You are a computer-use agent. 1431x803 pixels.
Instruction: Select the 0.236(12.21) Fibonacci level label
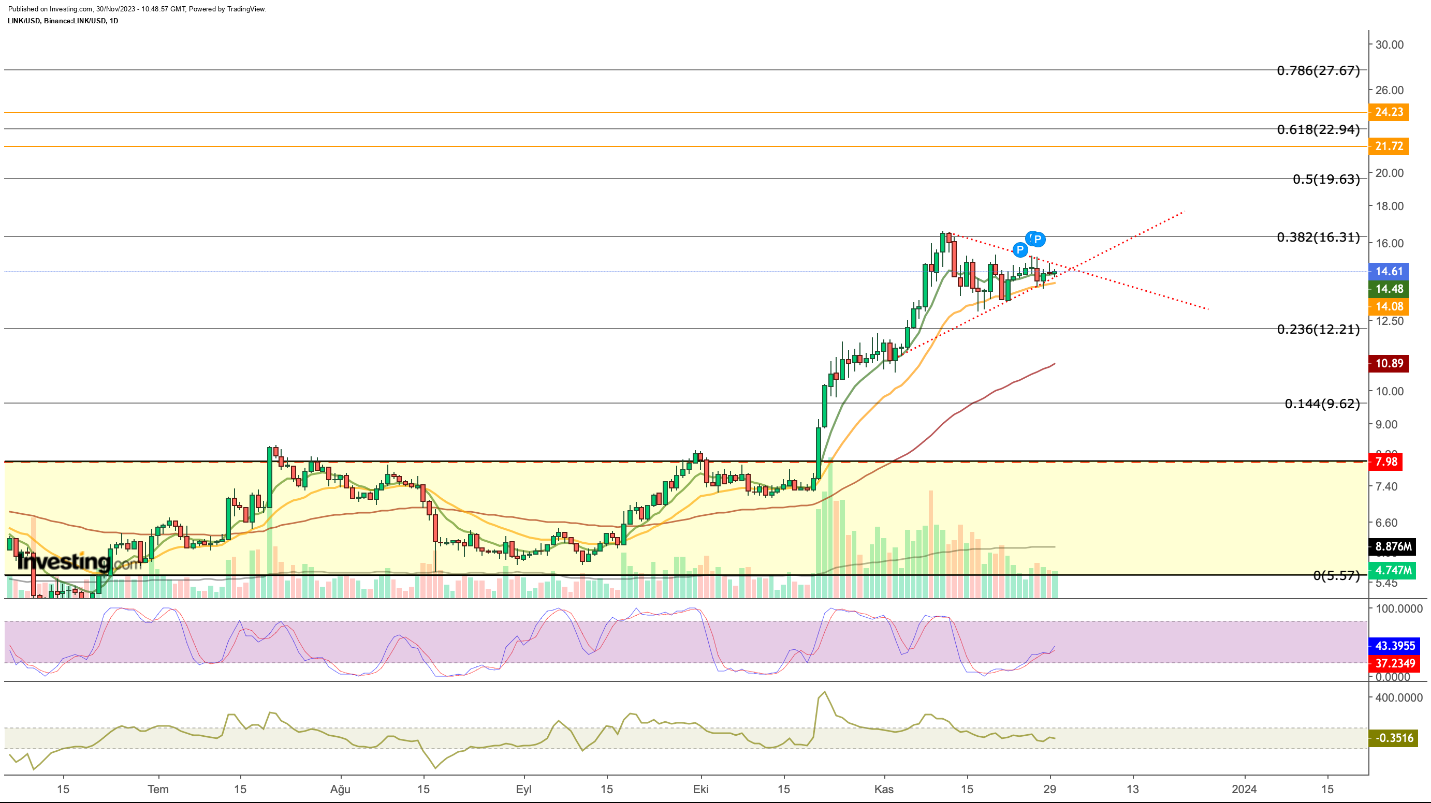point(1318,329)
